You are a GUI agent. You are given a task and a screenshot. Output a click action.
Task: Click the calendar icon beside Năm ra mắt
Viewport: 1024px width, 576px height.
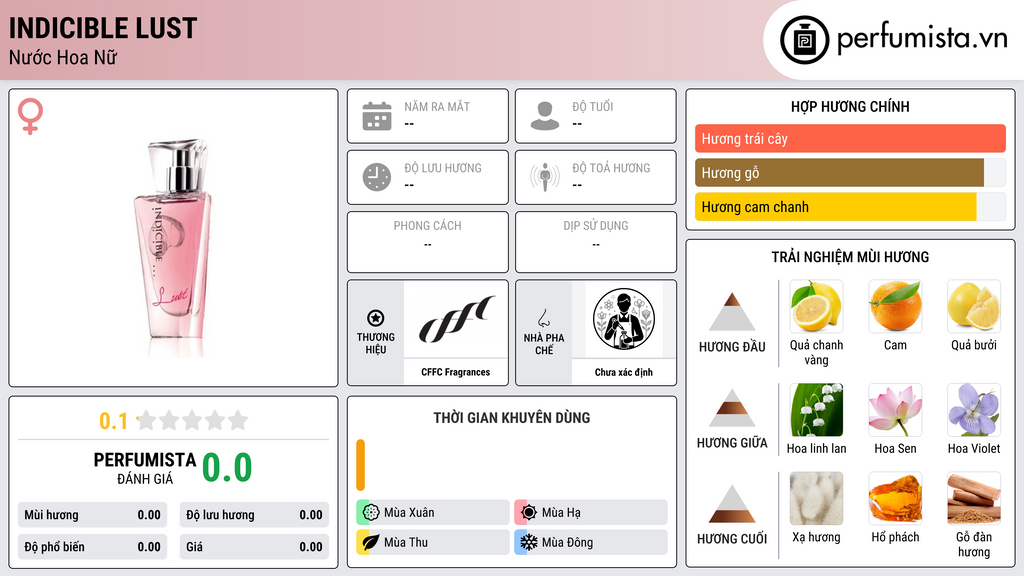point(377,116)
